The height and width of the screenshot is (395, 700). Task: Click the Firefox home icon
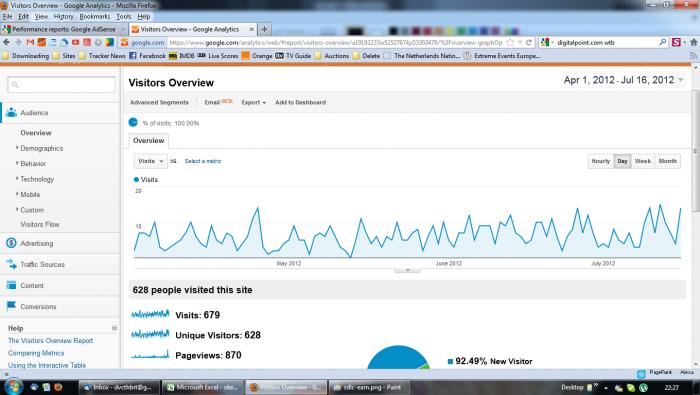click(x=694, y=42)
